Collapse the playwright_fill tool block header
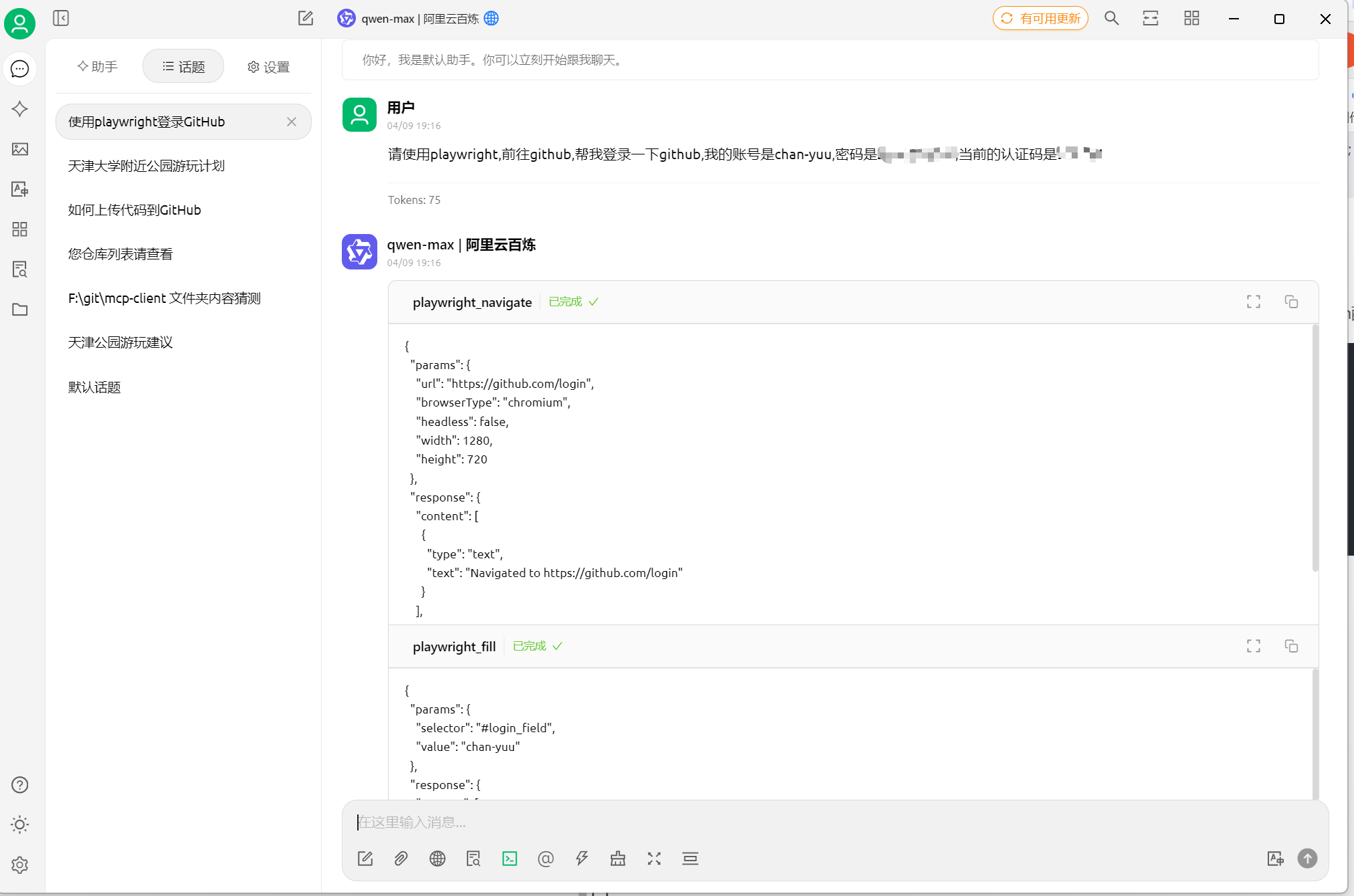Screen dimensions: 1354x896 (454, 647)
